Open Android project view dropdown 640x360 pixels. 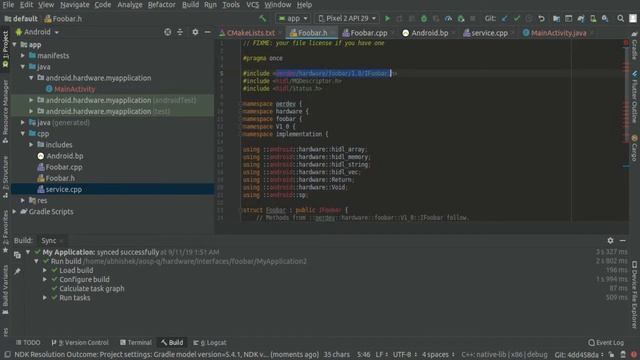(x=37, y=32)
